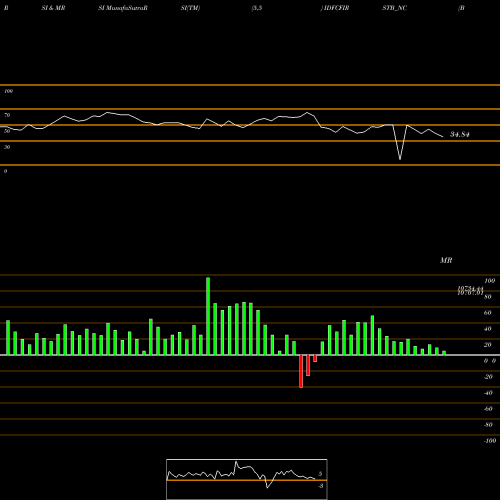Click the RSI value label 34.84
The image size is (500, 500).
[460, 135]
